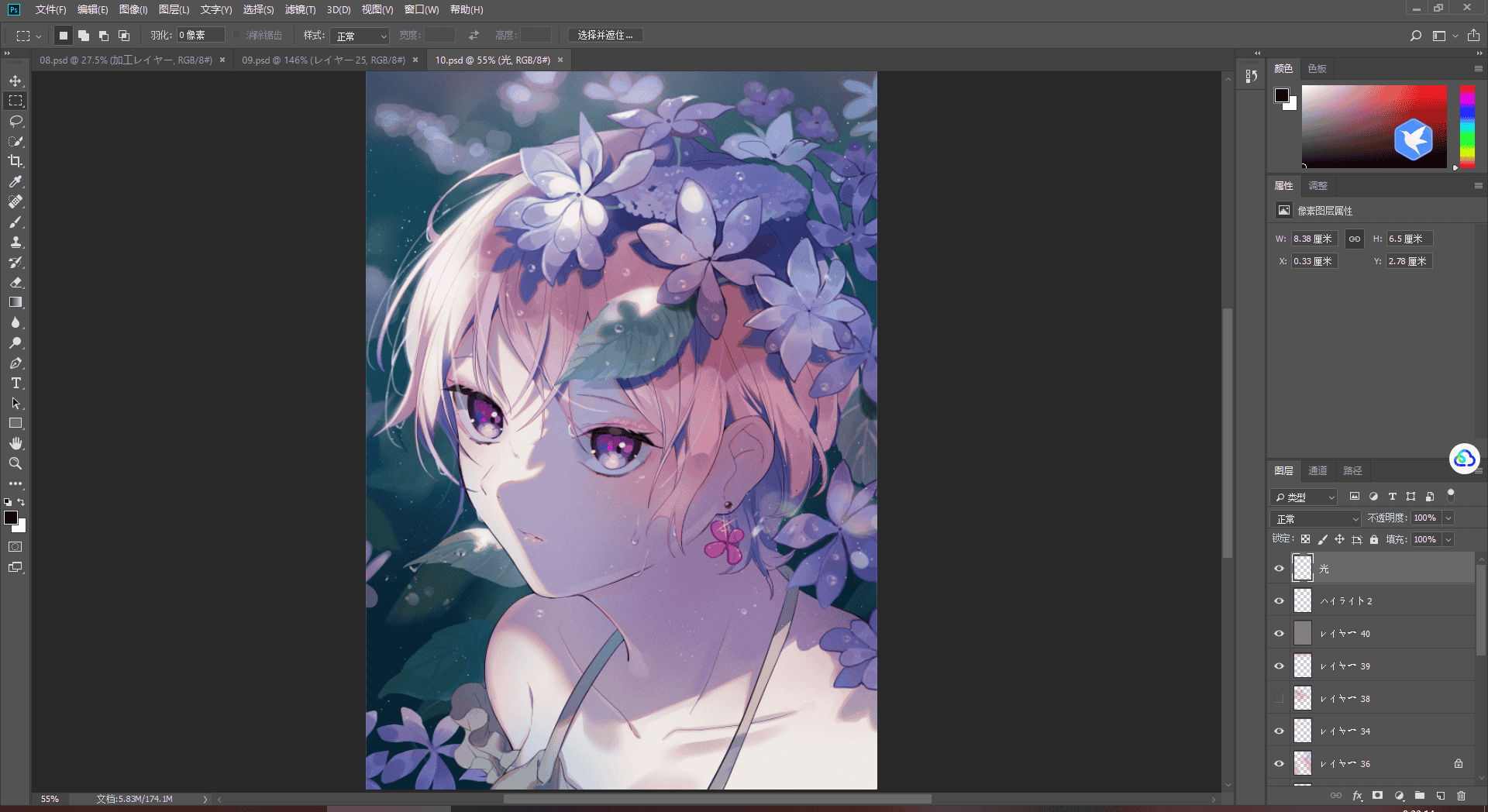Select the Crop tool
The height and width of the screenshot is (812, 1488).
click(15, 161)
